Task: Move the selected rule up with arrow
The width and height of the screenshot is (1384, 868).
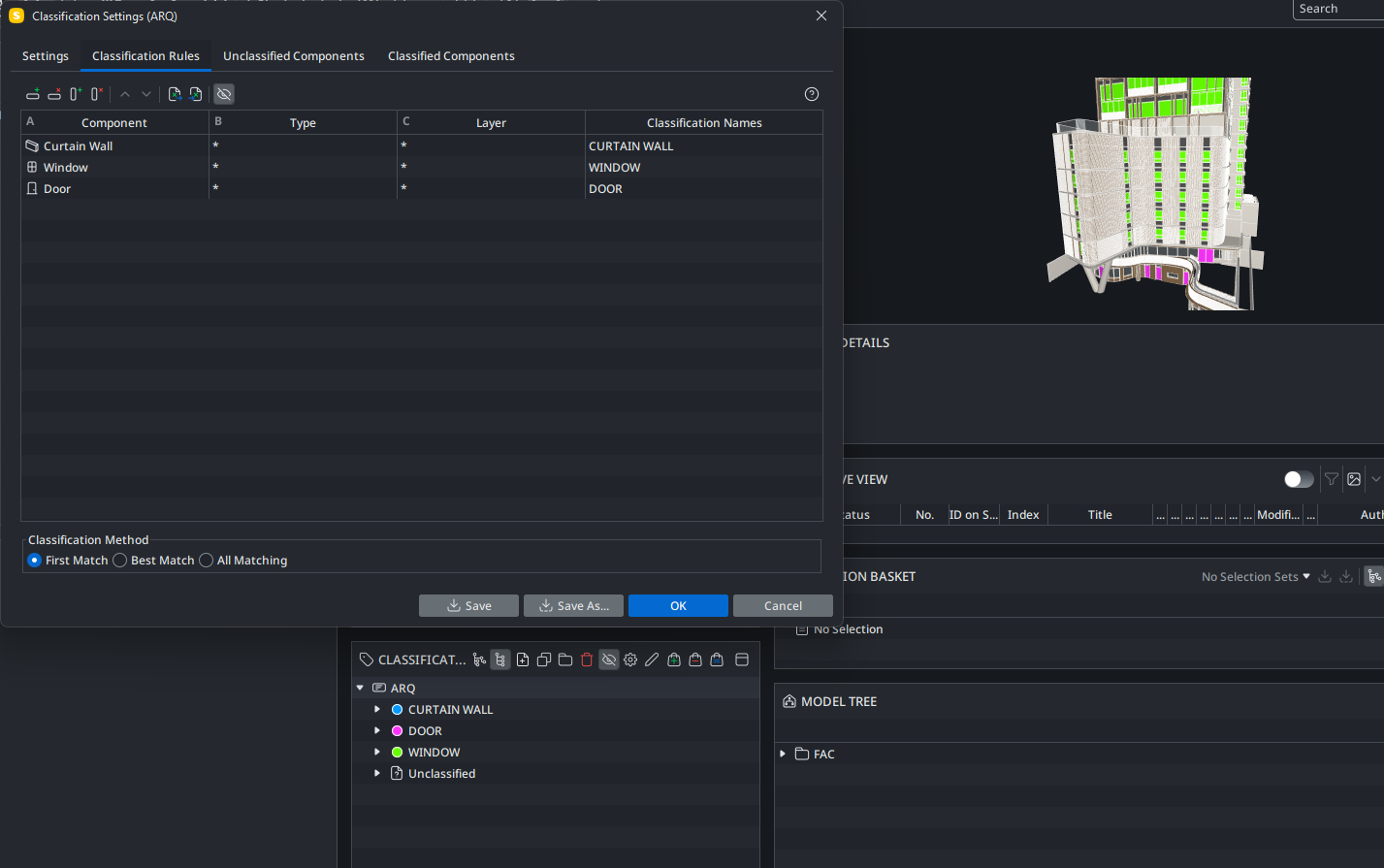Action: (x=125, y=94)
